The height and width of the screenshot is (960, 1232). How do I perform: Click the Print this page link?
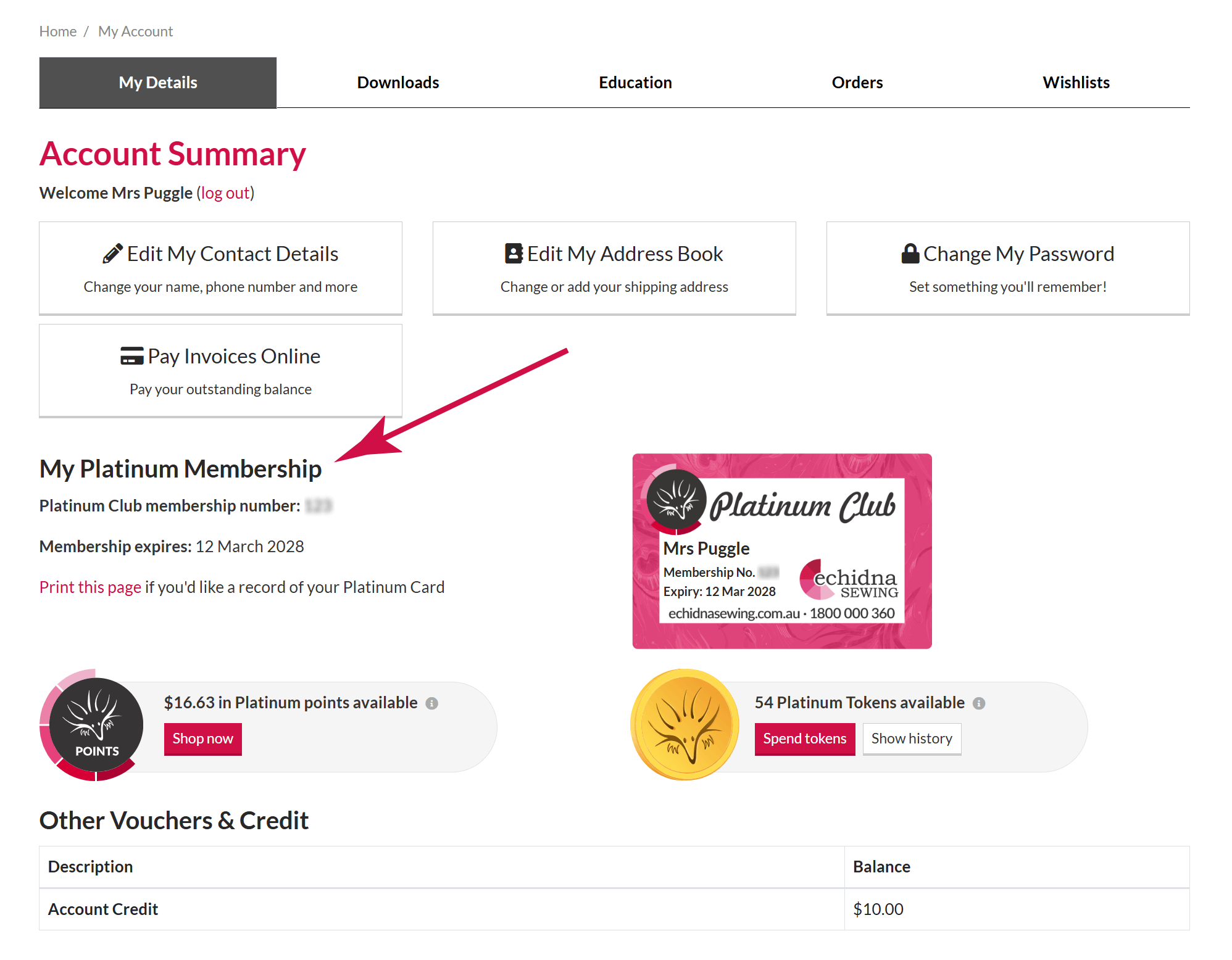(x=91, y=587)
